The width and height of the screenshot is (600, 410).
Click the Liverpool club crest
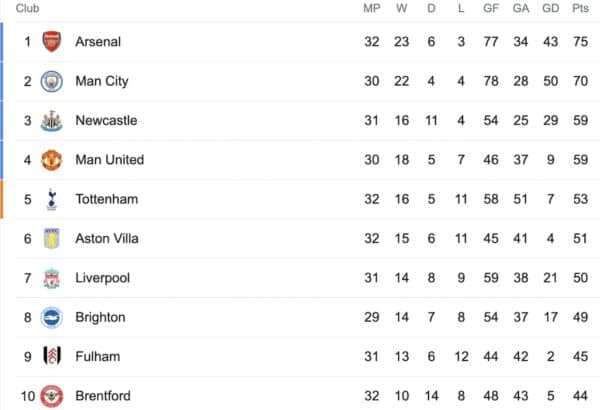[52, 278]
